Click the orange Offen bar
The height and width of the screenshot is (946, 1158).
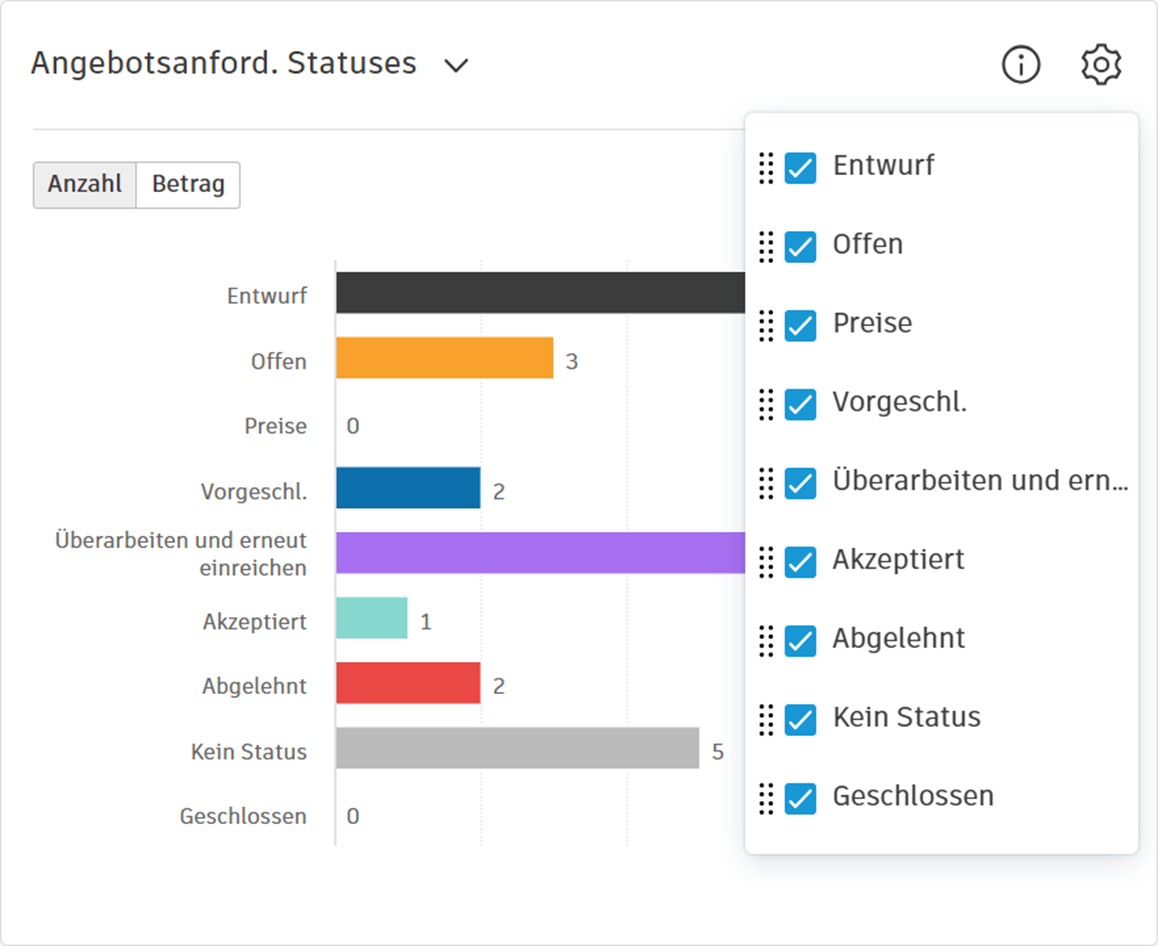point(440,360)
